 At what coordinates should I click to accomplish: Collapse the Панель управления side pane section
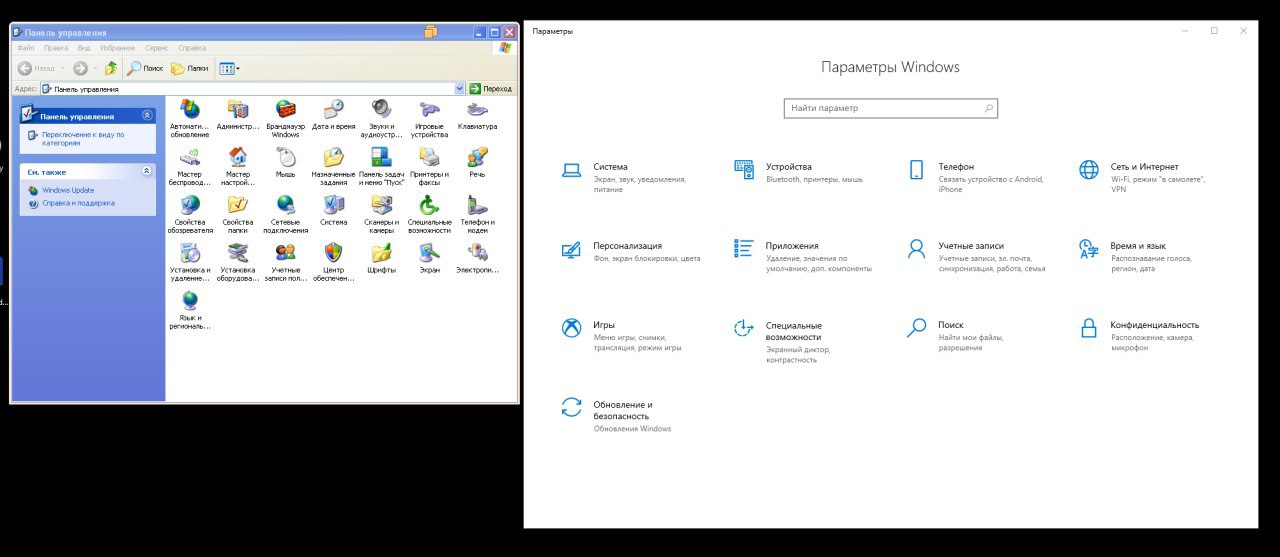[x=147, y=116]
